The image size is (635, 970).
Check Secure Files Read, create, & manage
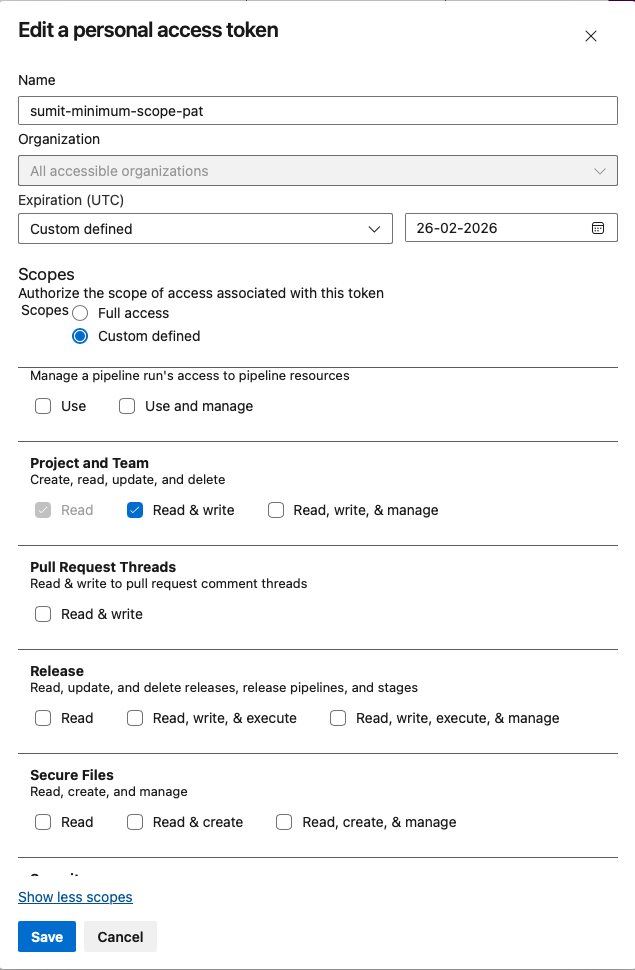284,822
